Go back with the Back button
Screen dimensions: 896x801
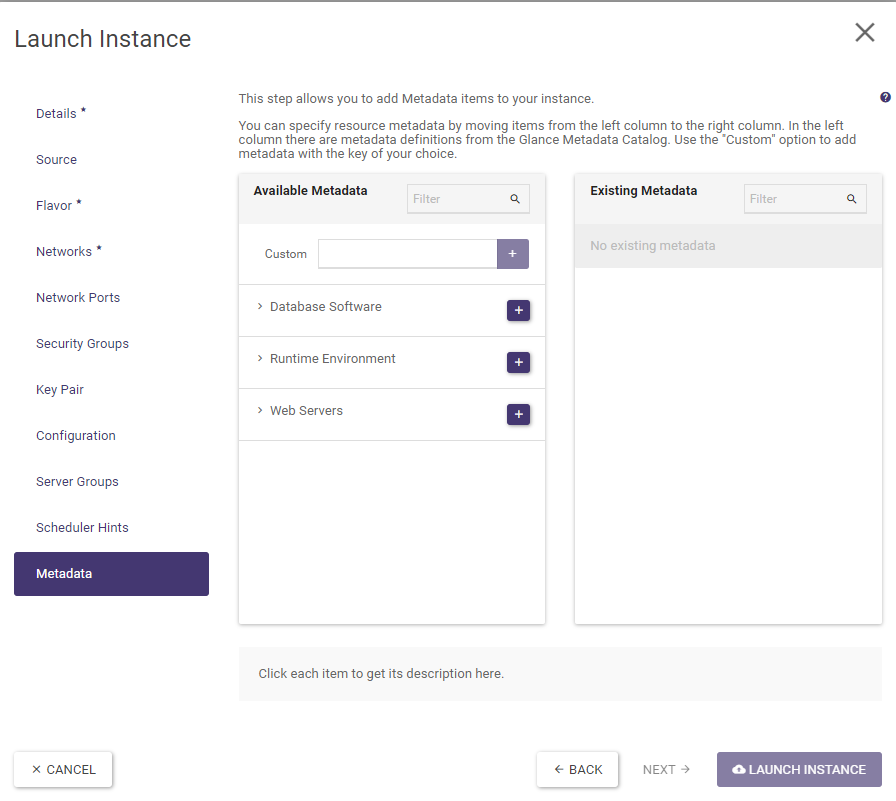(x=578, y=770)
